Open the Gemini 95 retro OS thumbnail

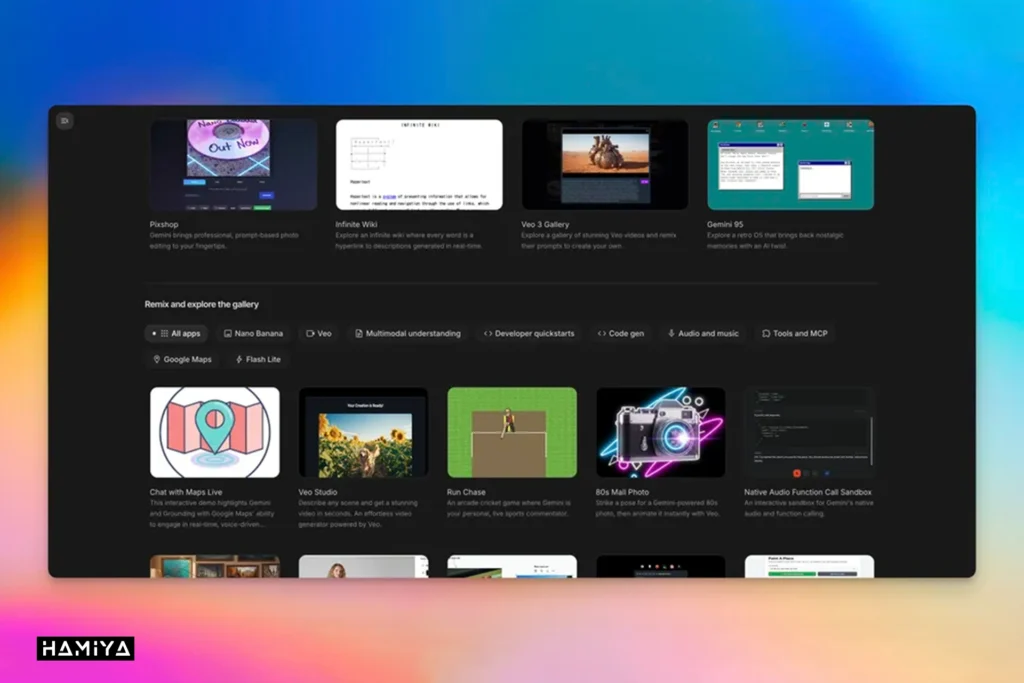[x=791, y=165]
